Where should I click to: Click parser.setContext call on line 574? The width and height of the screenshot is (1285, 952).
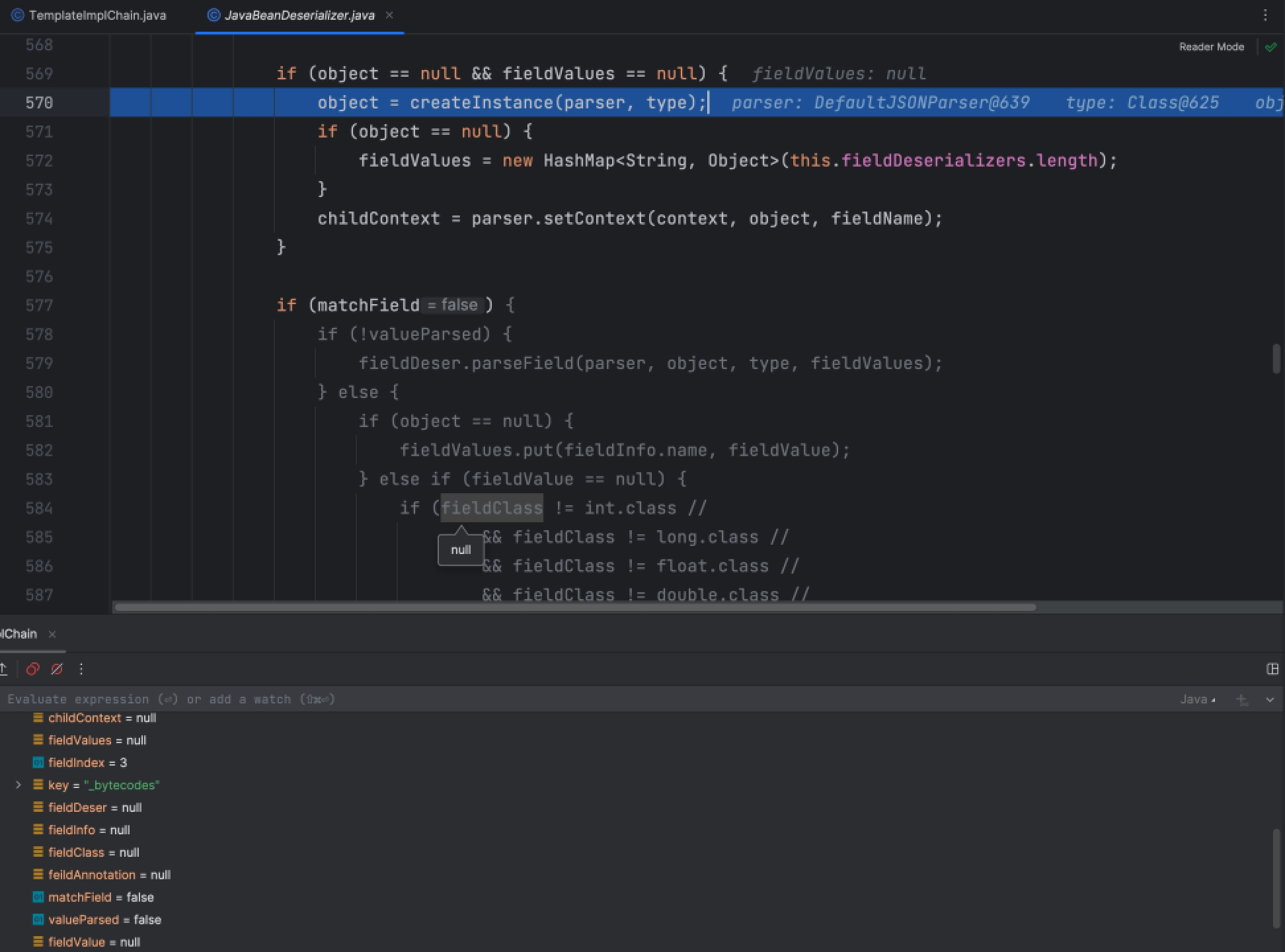click(x=558, y=219)
